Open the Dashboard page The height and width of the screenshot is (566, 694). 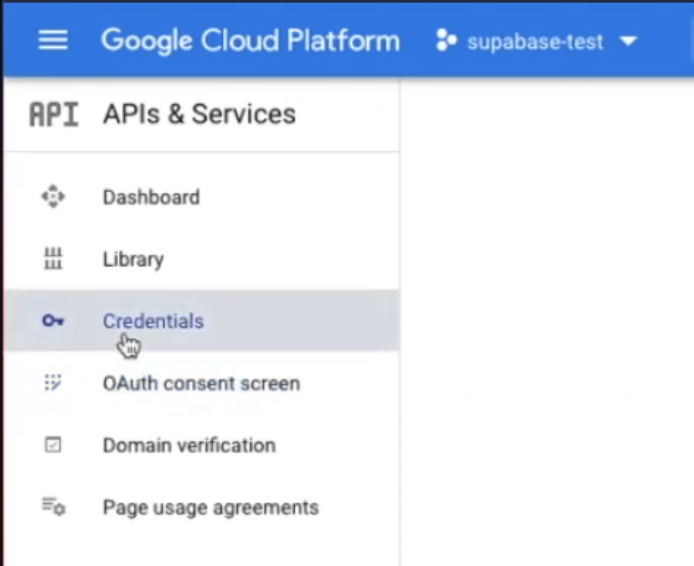(151, 197)
